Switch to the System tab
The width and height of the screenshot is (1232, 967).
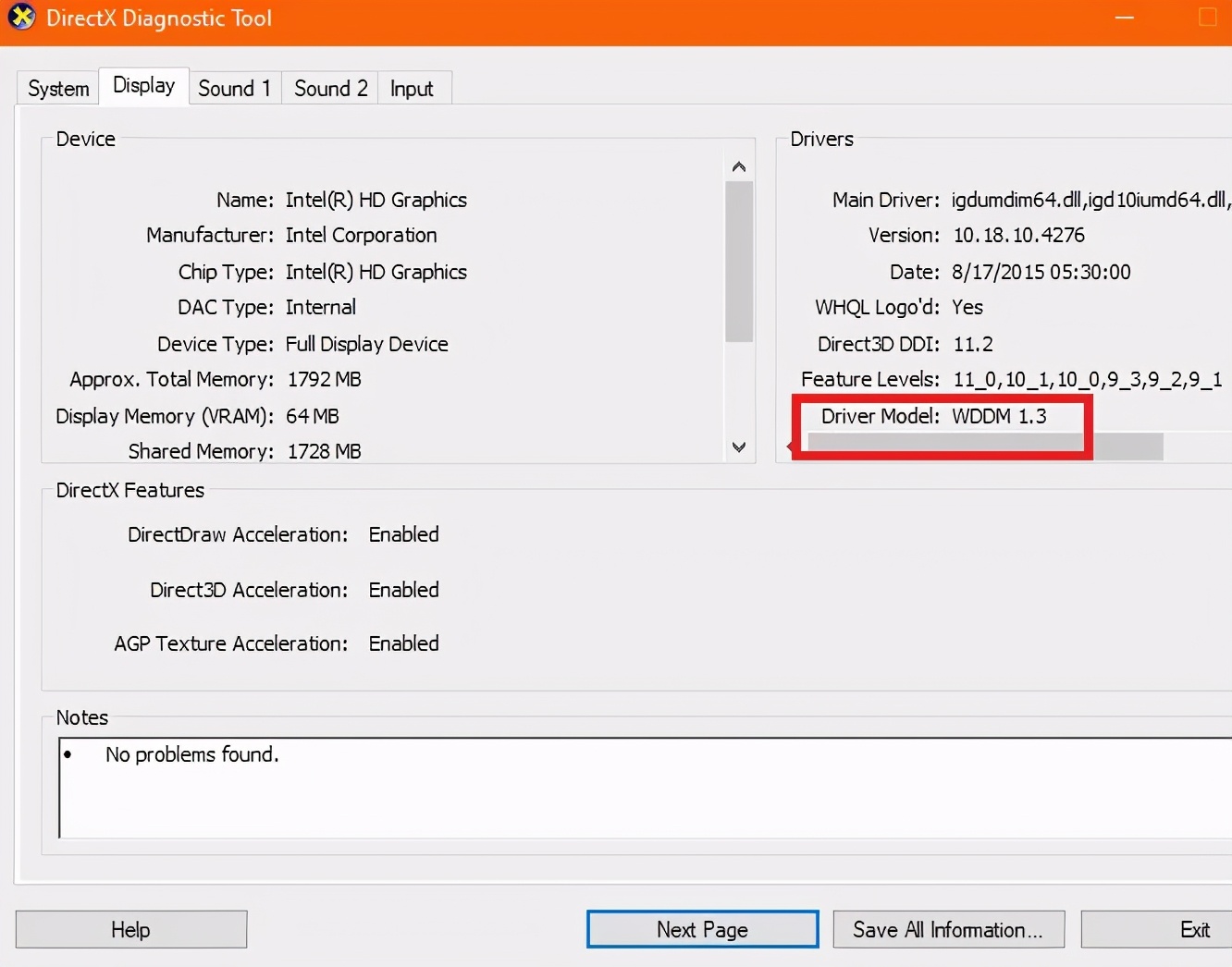[56, 88]
